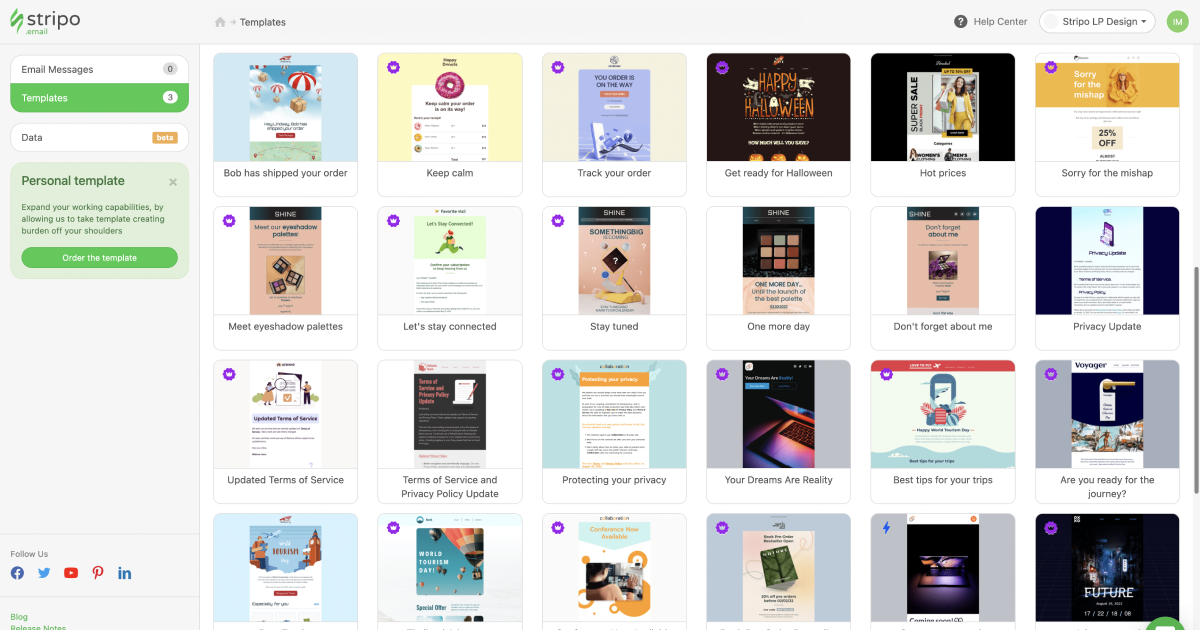The height and width of the screenshot is (630, 1200).
Task: Open the One more day template thumbnail
Action: click(x=778, y=261)
